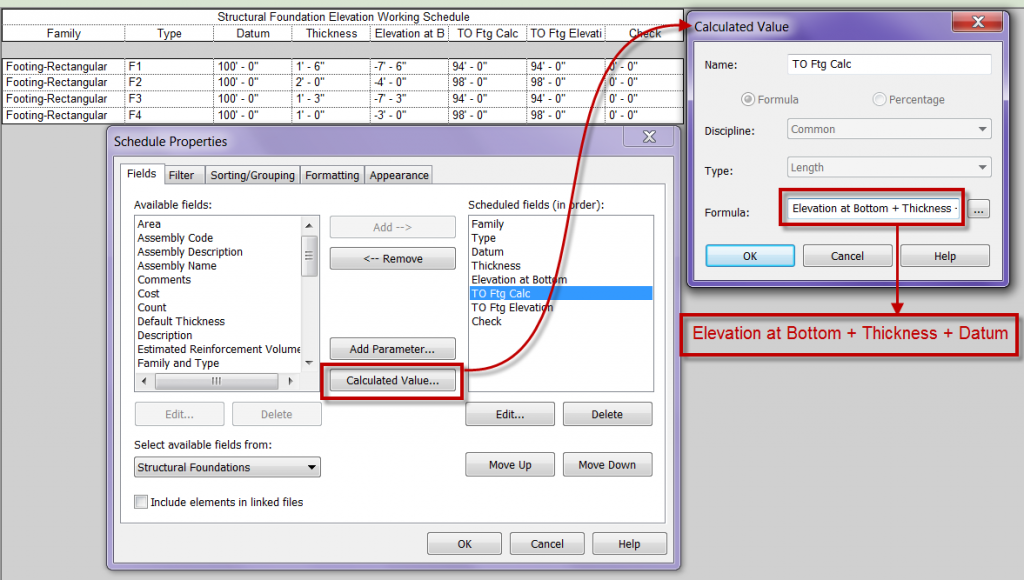Image resolution: width=1024 pixels, height=580 pixels.
Task: Open the Appearance tab
Action: point(399,175)
